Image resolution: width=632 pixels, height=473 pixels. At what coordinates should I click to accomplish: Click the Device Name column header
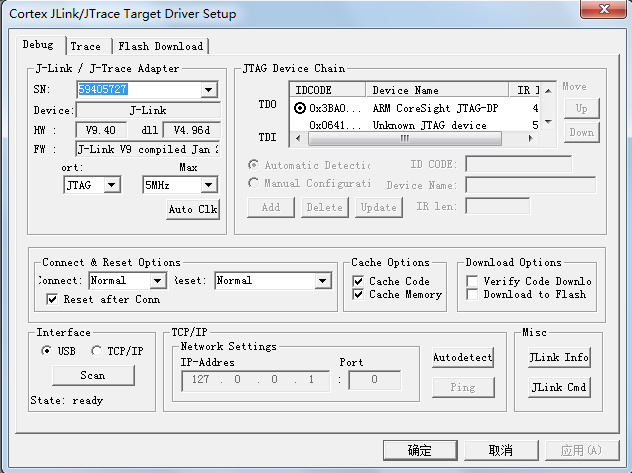[x=437, y=90]
